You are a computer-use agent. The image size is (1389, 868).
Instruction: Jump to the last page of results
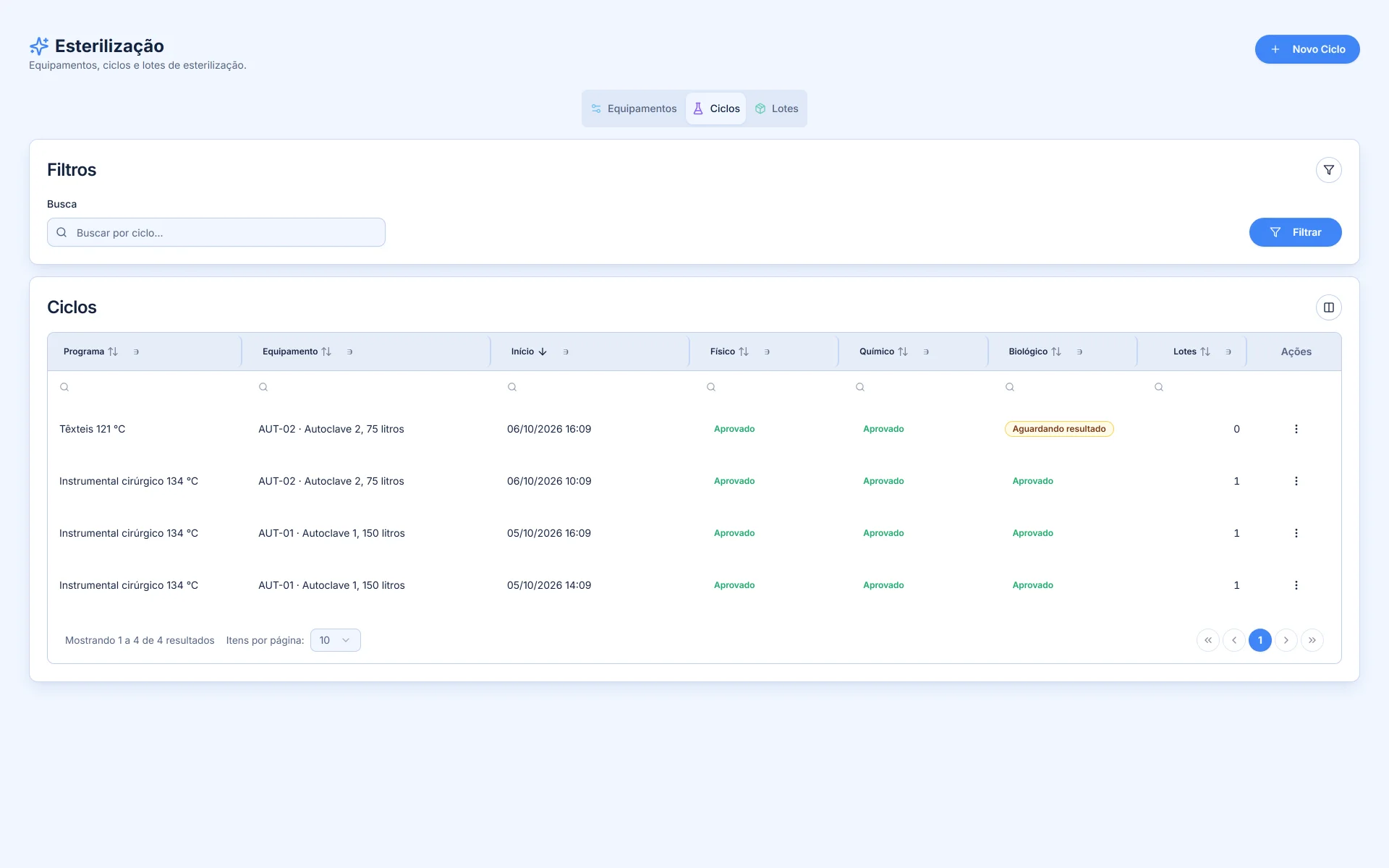tap(1312, 640)
